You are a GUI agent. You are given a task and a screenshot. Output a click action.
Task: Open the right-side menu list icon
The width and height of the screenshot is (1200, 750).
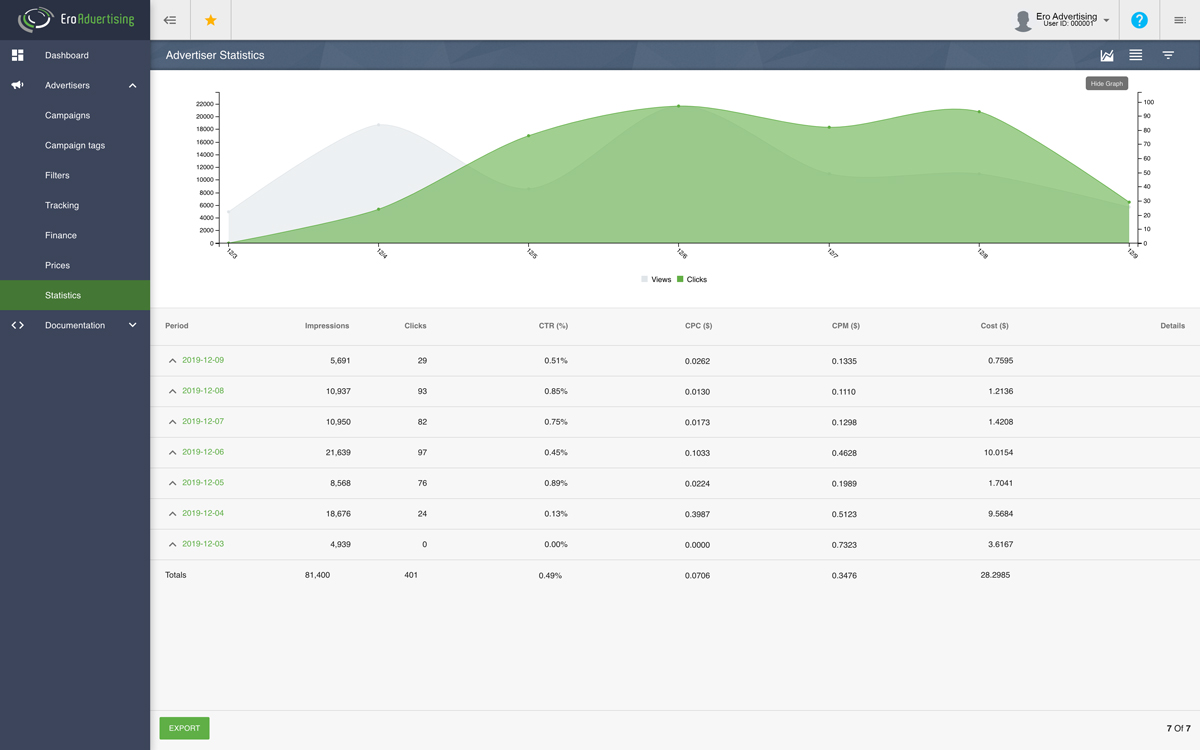coord(1180,20)
